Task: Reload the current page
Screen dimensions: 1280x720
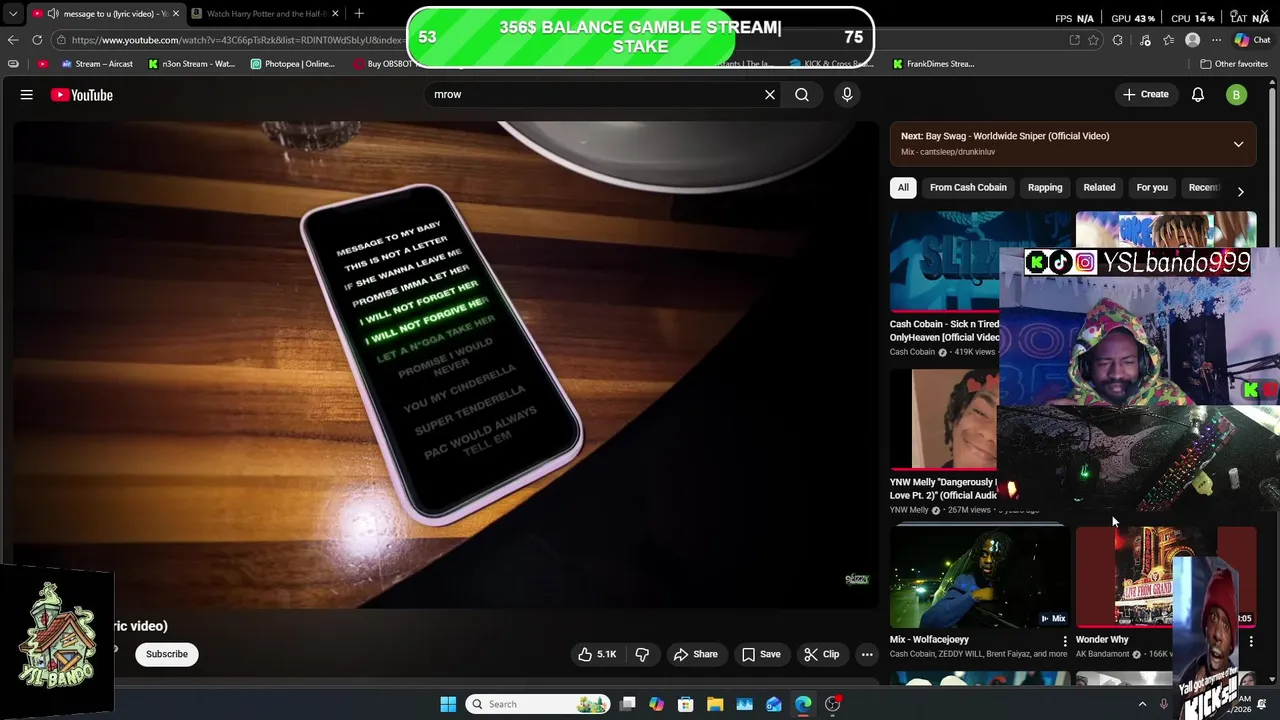Action: click(x=37, y=40)
